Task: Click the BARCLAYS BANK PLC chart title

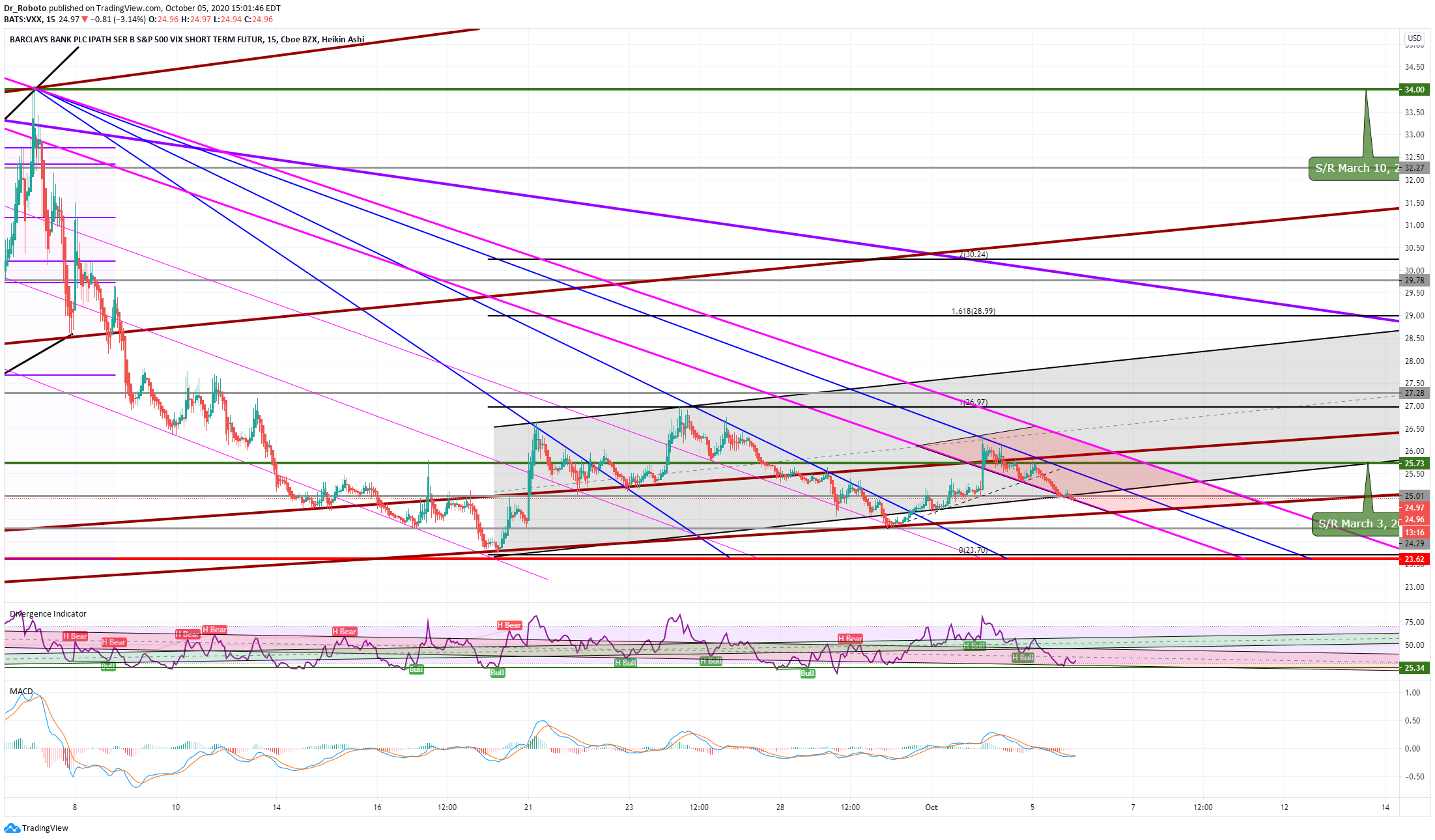Action: [187, 39]
